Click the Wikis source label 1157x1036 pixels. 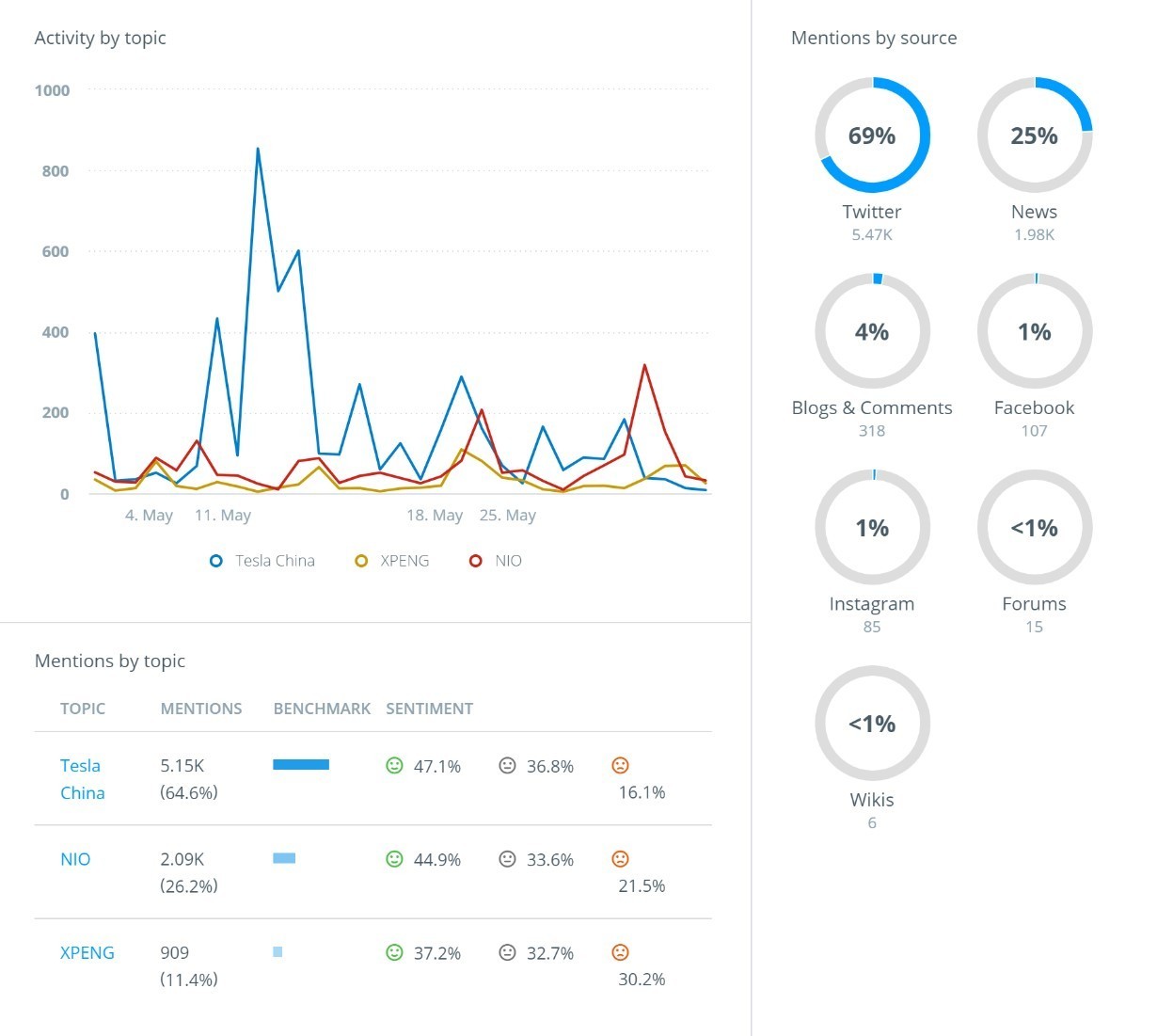(x=872, y=800)
